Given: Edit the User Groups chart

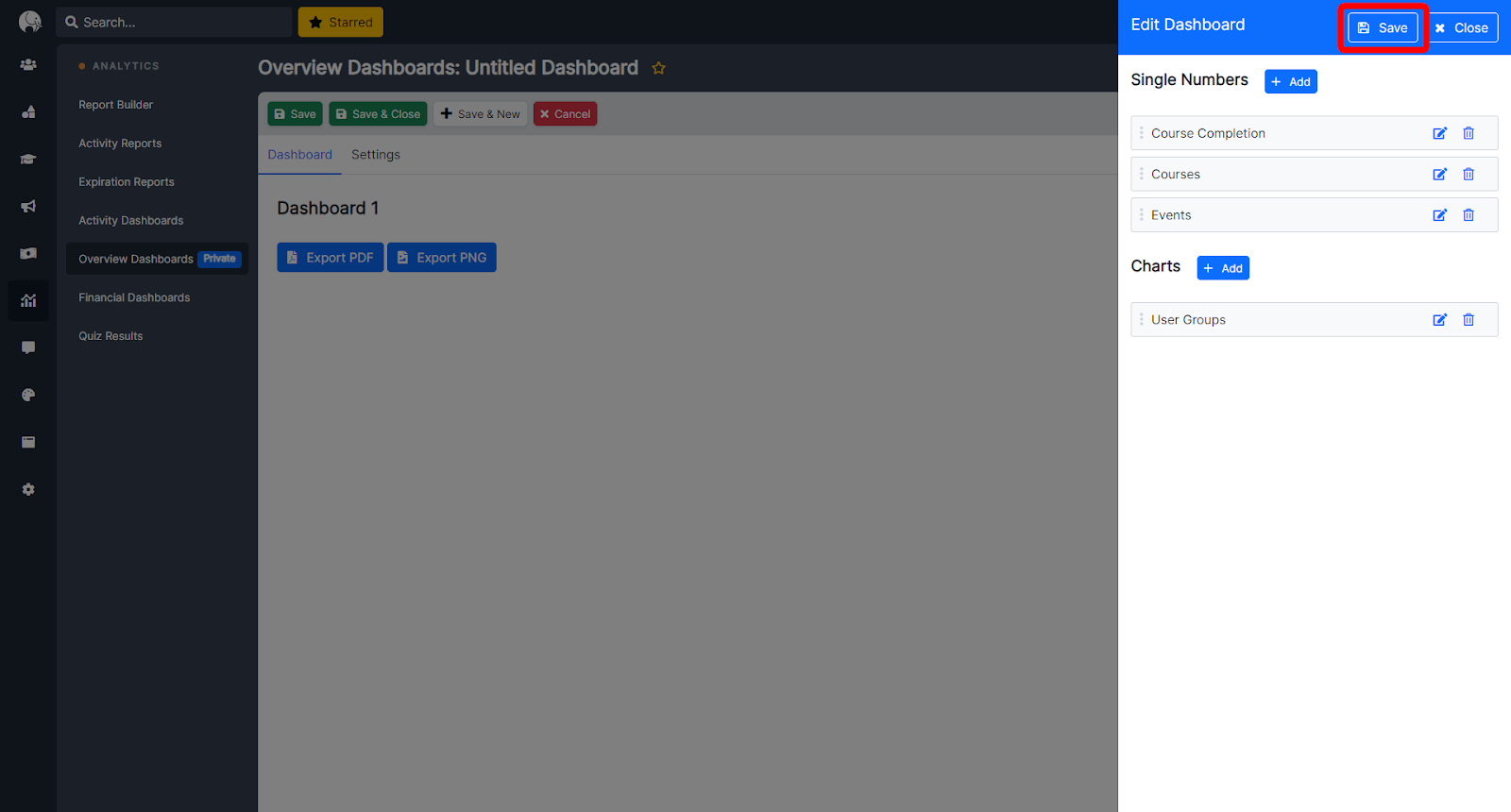Looking at the screenshot, I should (1439, 320).
